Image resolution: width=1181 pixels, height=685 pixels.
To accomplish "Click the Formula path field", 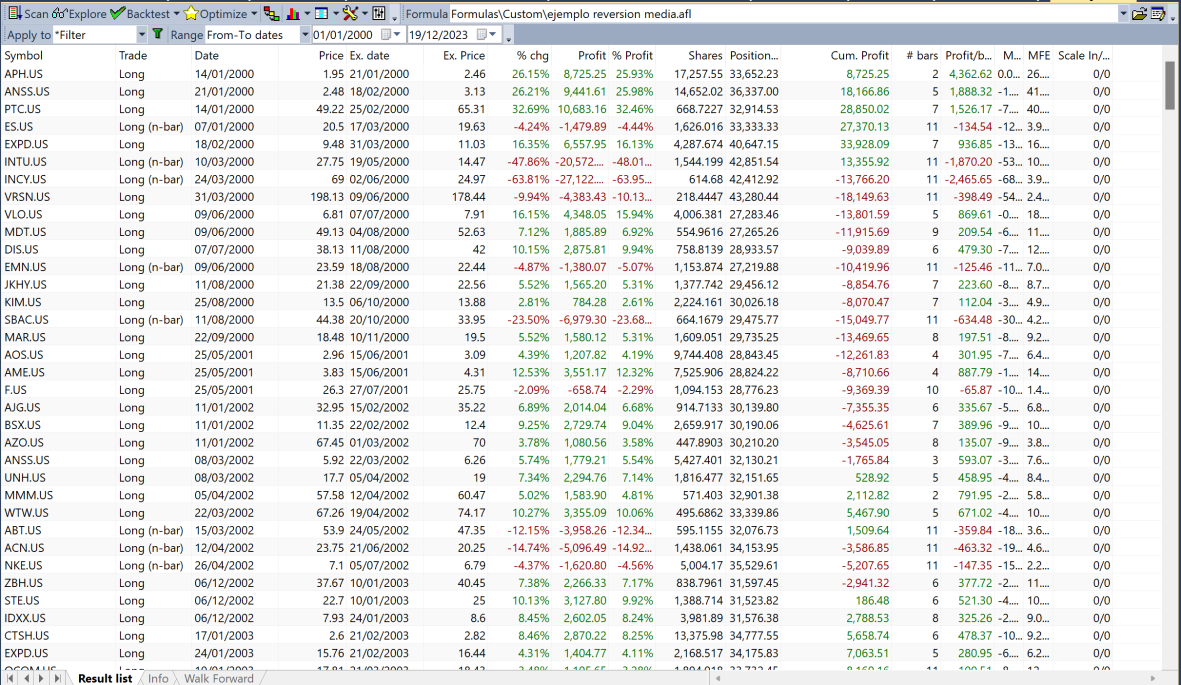I will pyautogui.click(x=783, y=14).
